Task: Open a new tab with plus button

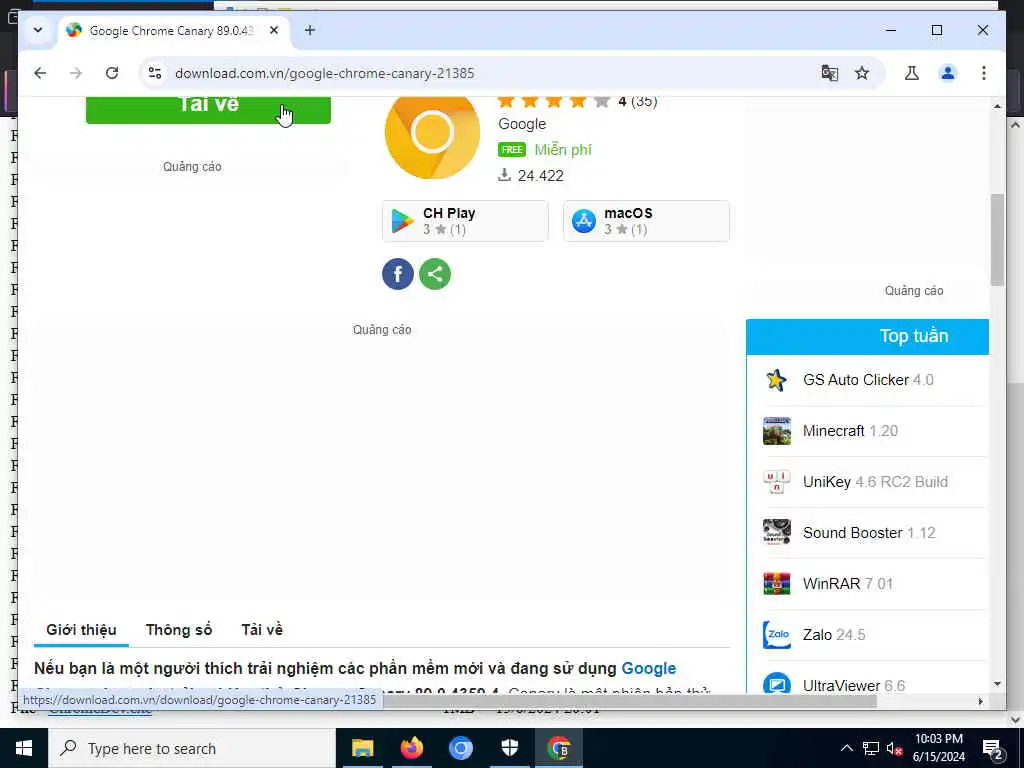Action: [310, 30]
